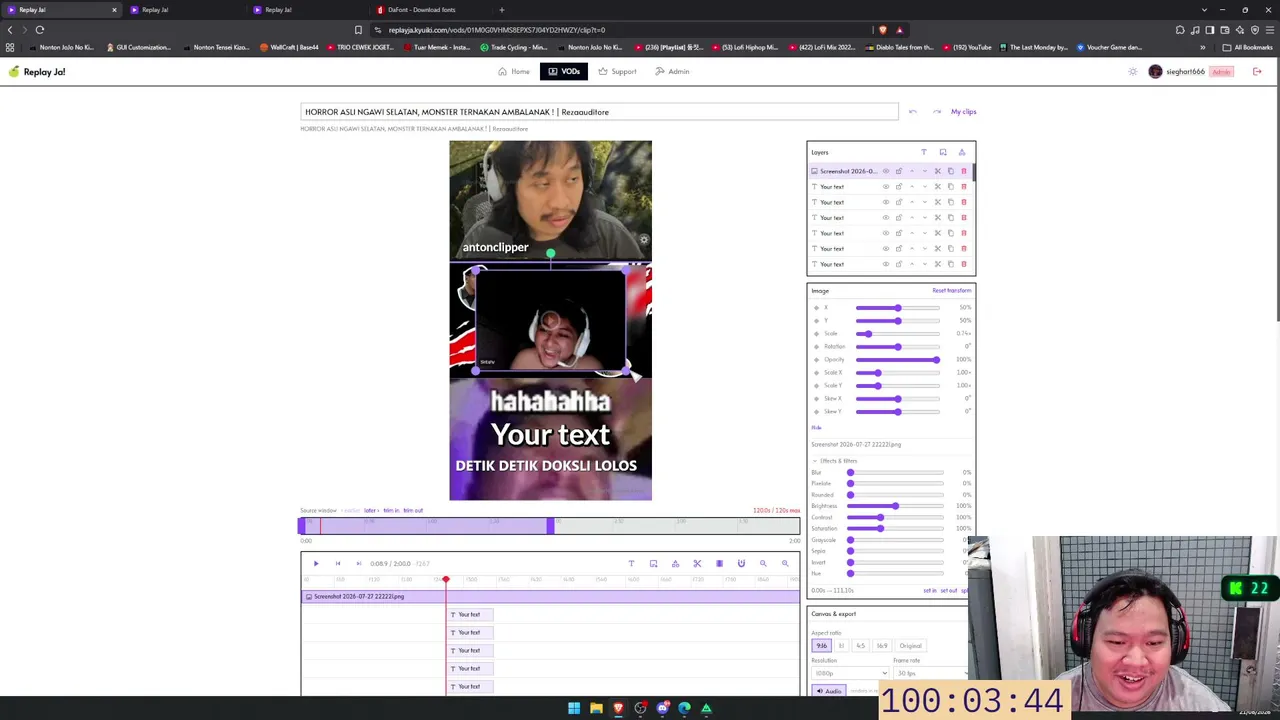The height and width of the screenshot is (720, 1280).
Task: Switch the site light/dark theme
Action: click(1132, 72)
